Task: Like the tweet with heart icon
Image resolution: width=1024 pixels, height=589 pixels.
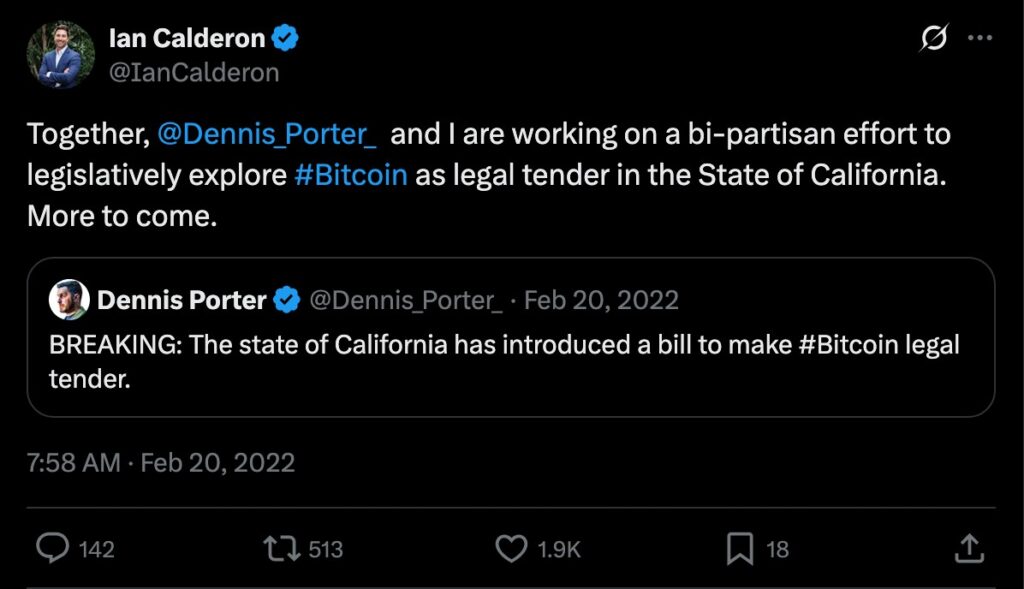Action: pyautogui.click(x=511, y=548)
